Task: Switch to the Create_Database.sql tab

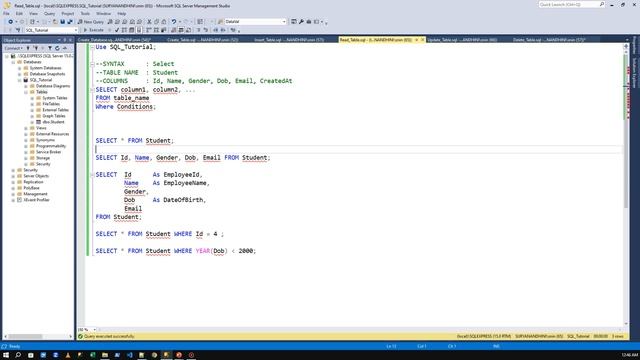Action: [114, 40]
